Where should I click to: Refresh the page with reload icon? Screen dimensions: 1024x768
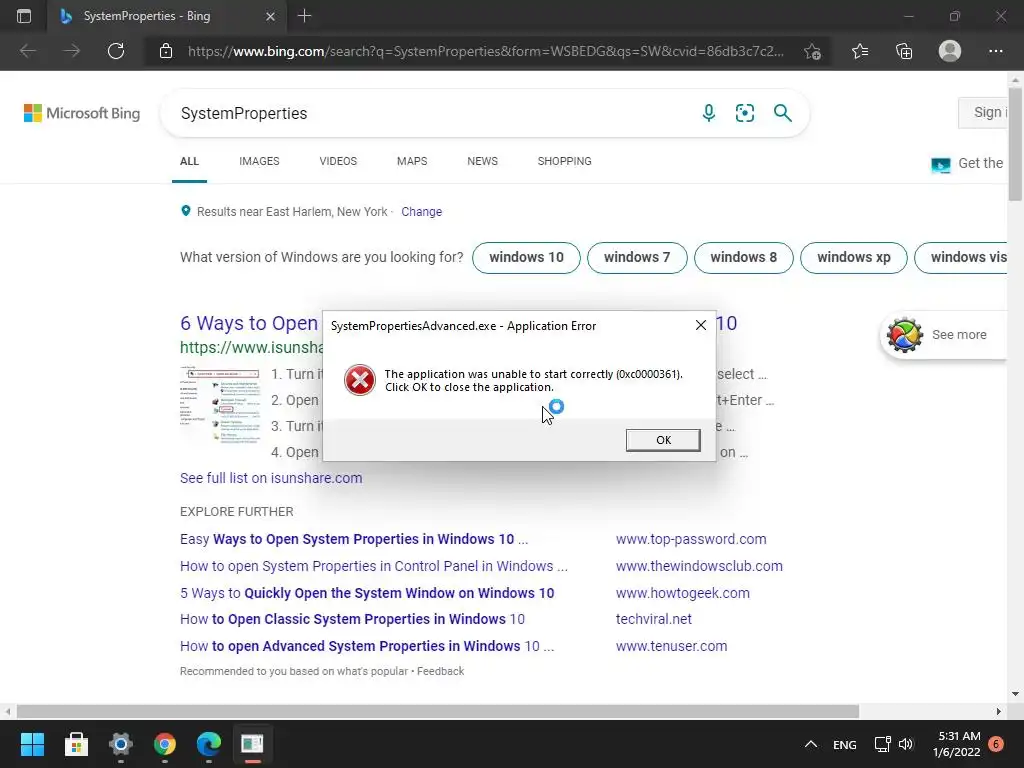[x=116, y=51]
